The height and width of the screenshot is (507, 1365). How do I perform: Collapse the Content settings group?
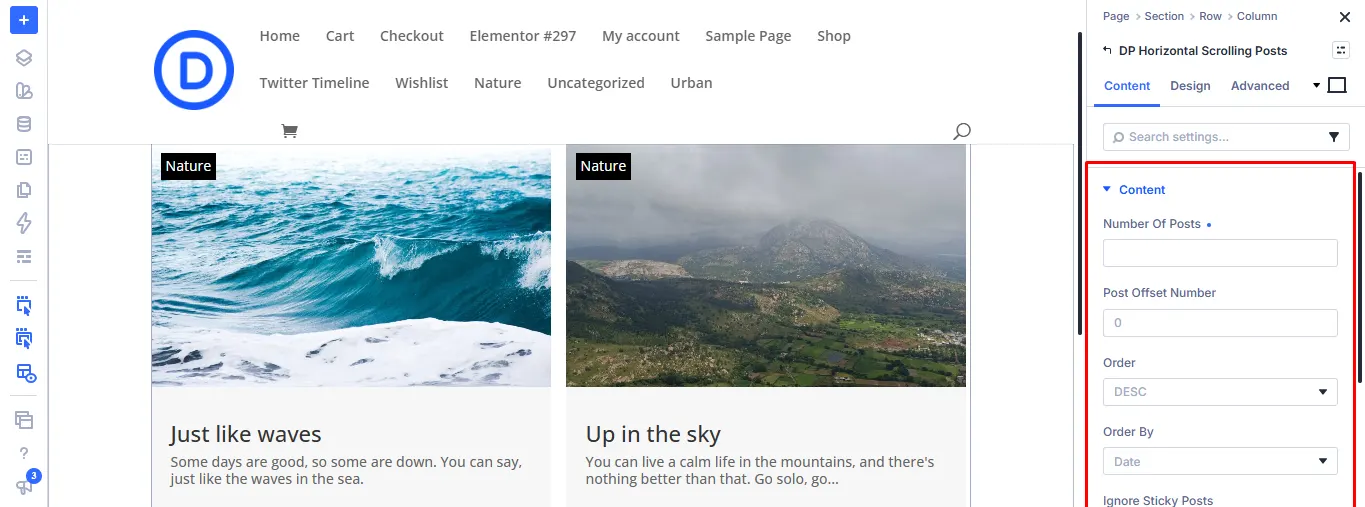[x=1134, y=189]
